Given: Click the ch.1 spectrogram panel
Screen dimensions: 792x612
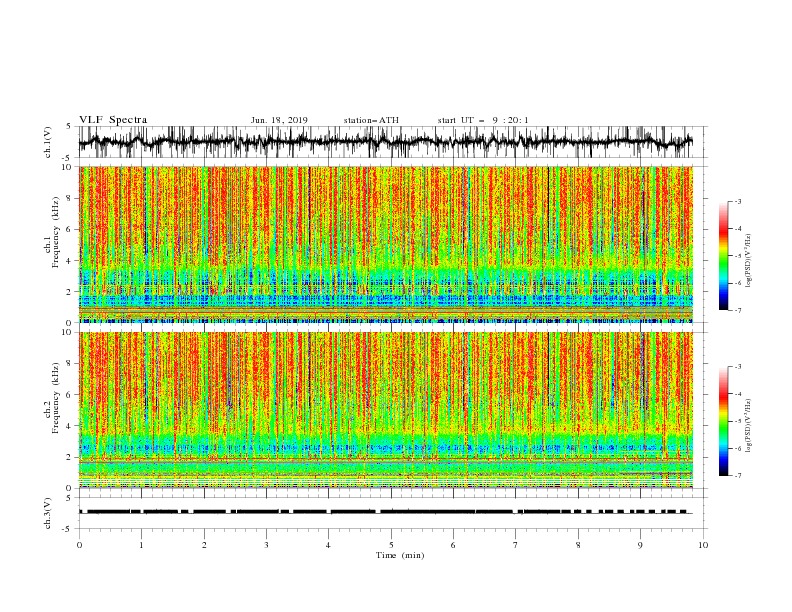Looking at the screenshot, I should click(385, 244).
